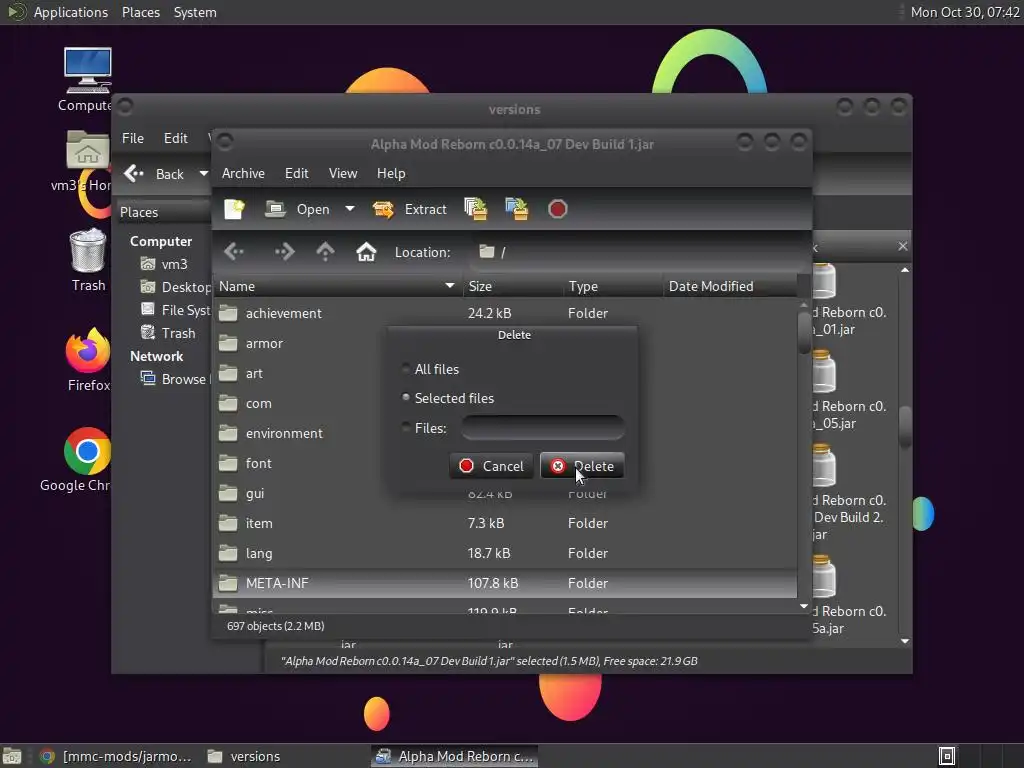
Task: Open the Help menu in archive manager
Action: coord(391,173)
